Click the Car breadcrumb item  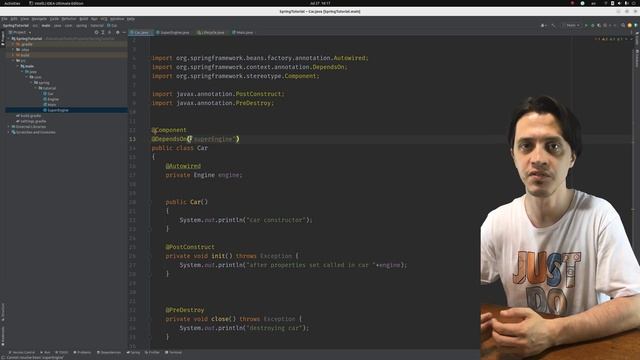pos(112,25)
